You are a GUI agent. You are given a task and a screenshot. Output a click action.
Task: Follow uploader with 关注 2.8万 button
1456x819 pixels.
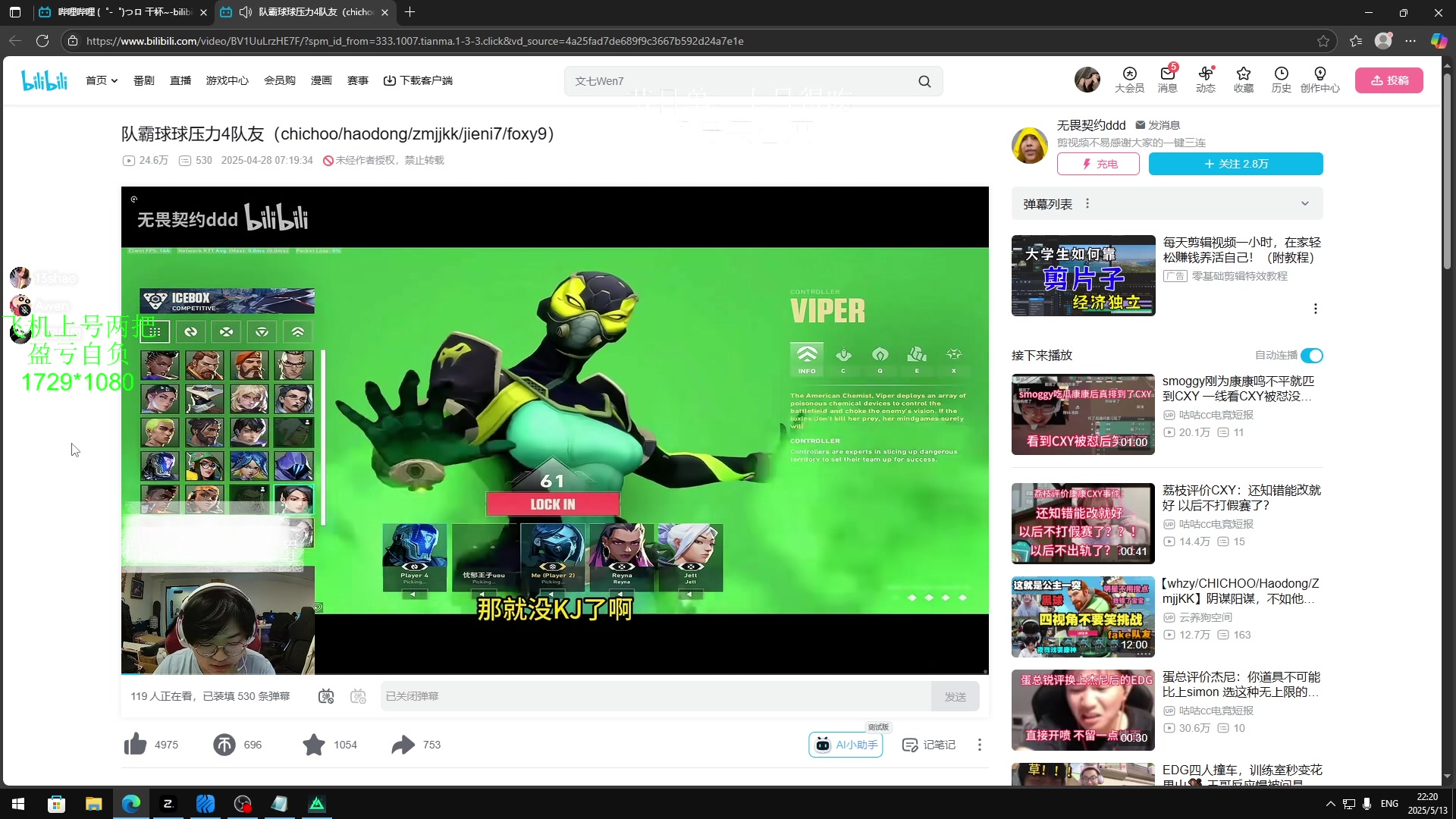[x=1236, y=164]
